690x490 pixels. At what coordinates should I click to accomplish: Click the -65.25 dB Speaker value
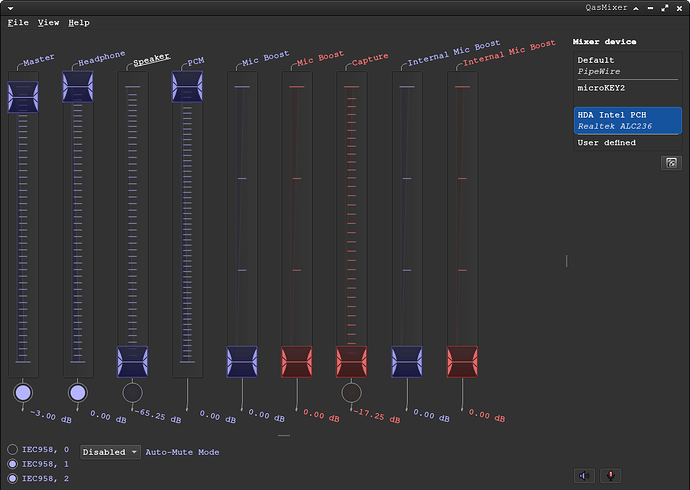coord(157,416)
